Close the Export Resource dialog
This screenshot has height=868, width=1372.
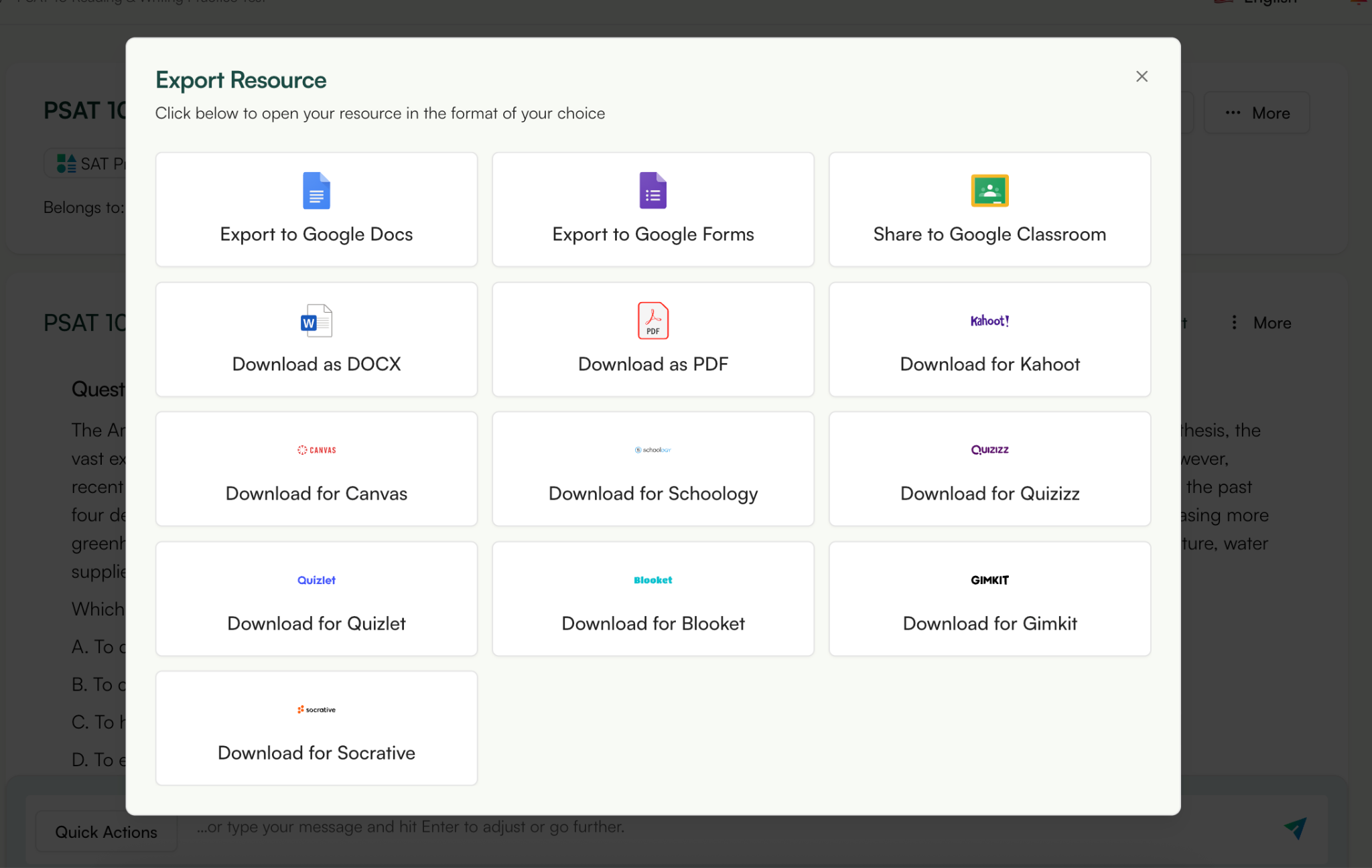(x=1142, y=77)
